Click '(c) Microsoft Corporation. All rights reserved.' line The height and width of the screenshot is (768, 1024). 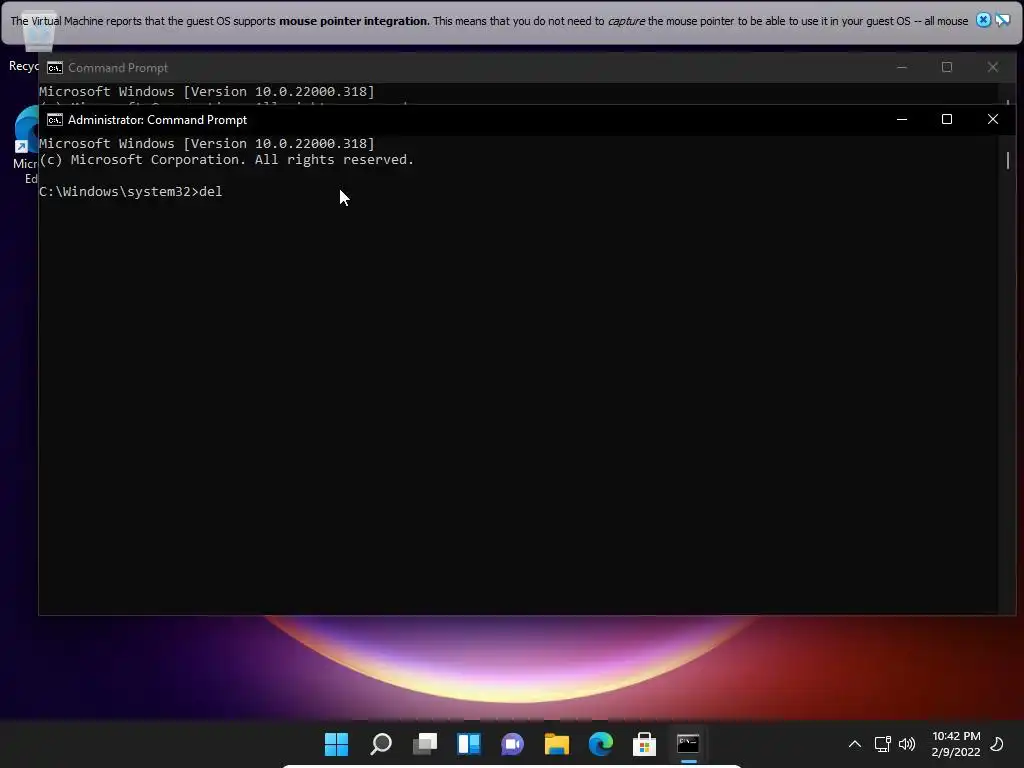click(x=227, y=160)
